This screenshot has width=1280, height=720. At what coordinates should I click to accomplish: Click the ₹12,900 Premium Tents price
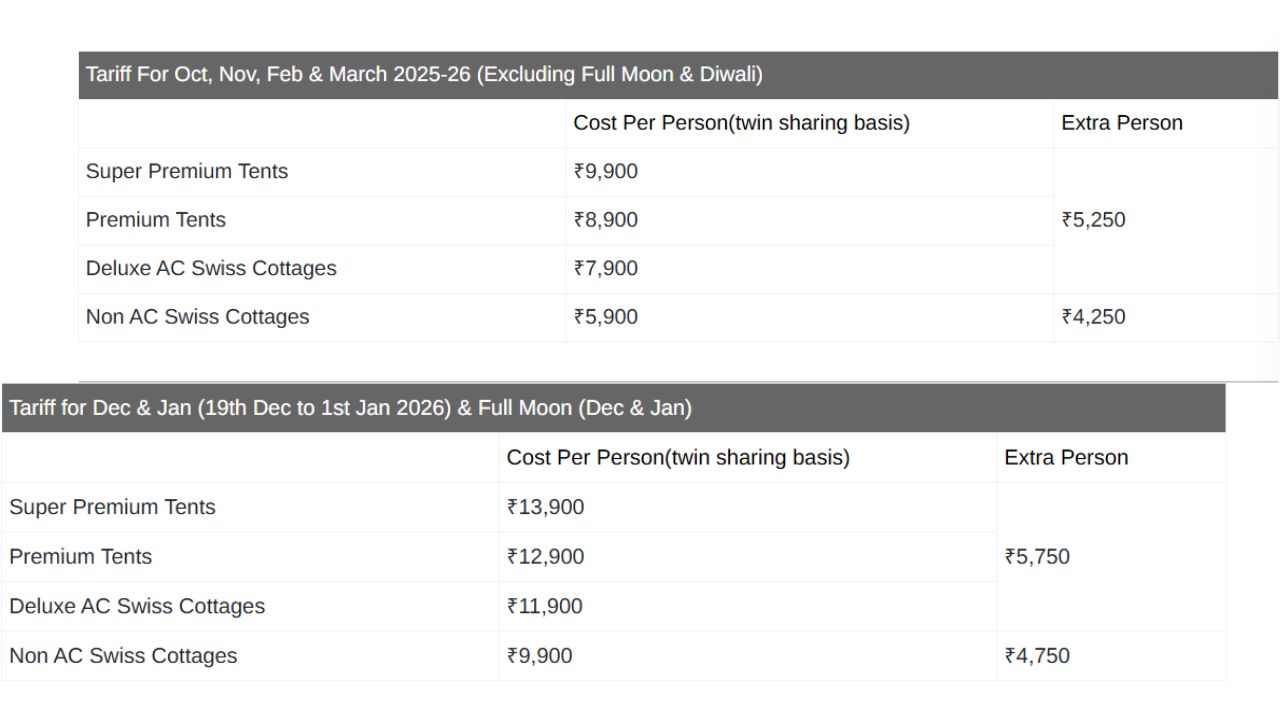pyautogui.click(x=545, y=557)
